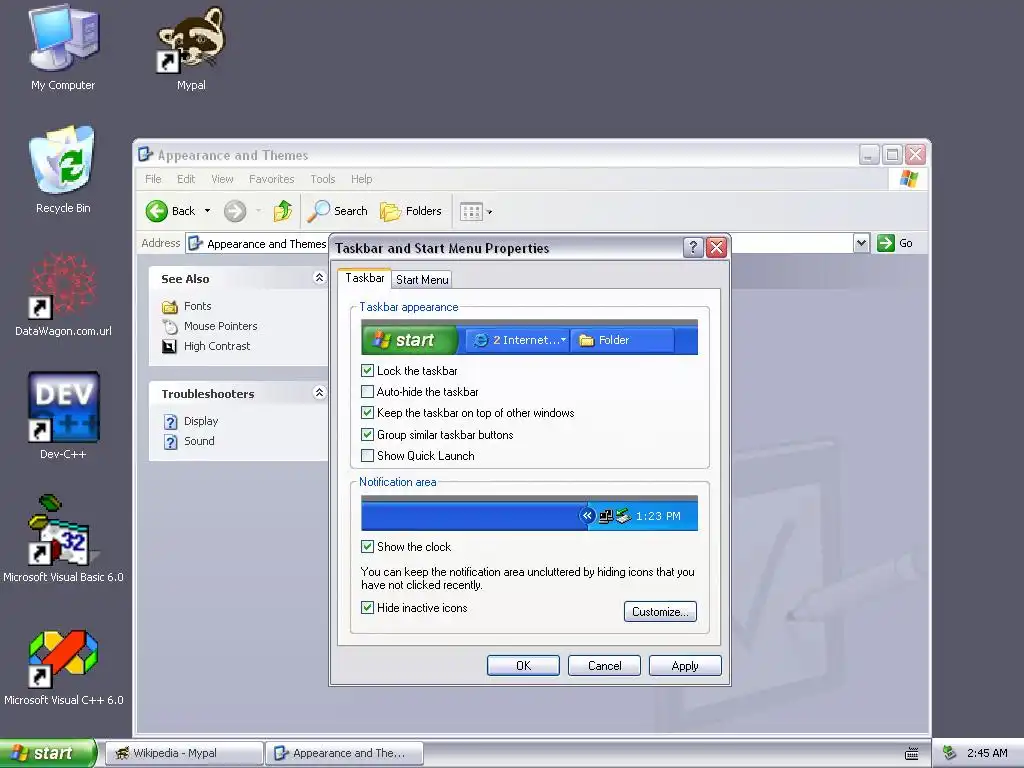The width and height of the screenshot is (1024, 768).
Task: Collapse the See Also panel
Action: [319, 278]
